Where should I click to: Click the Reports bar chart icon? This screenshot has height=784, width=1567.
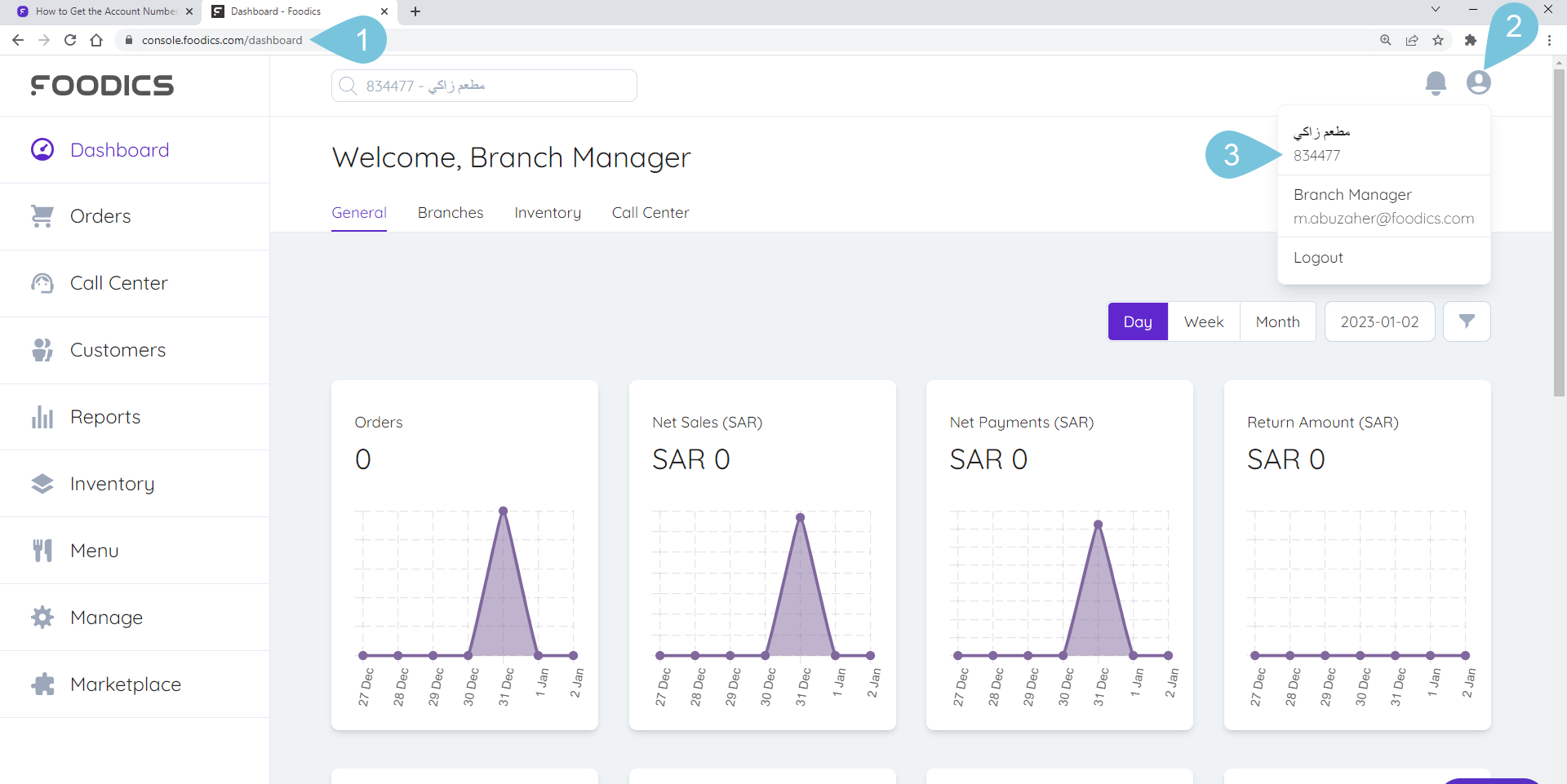(42, 417)
